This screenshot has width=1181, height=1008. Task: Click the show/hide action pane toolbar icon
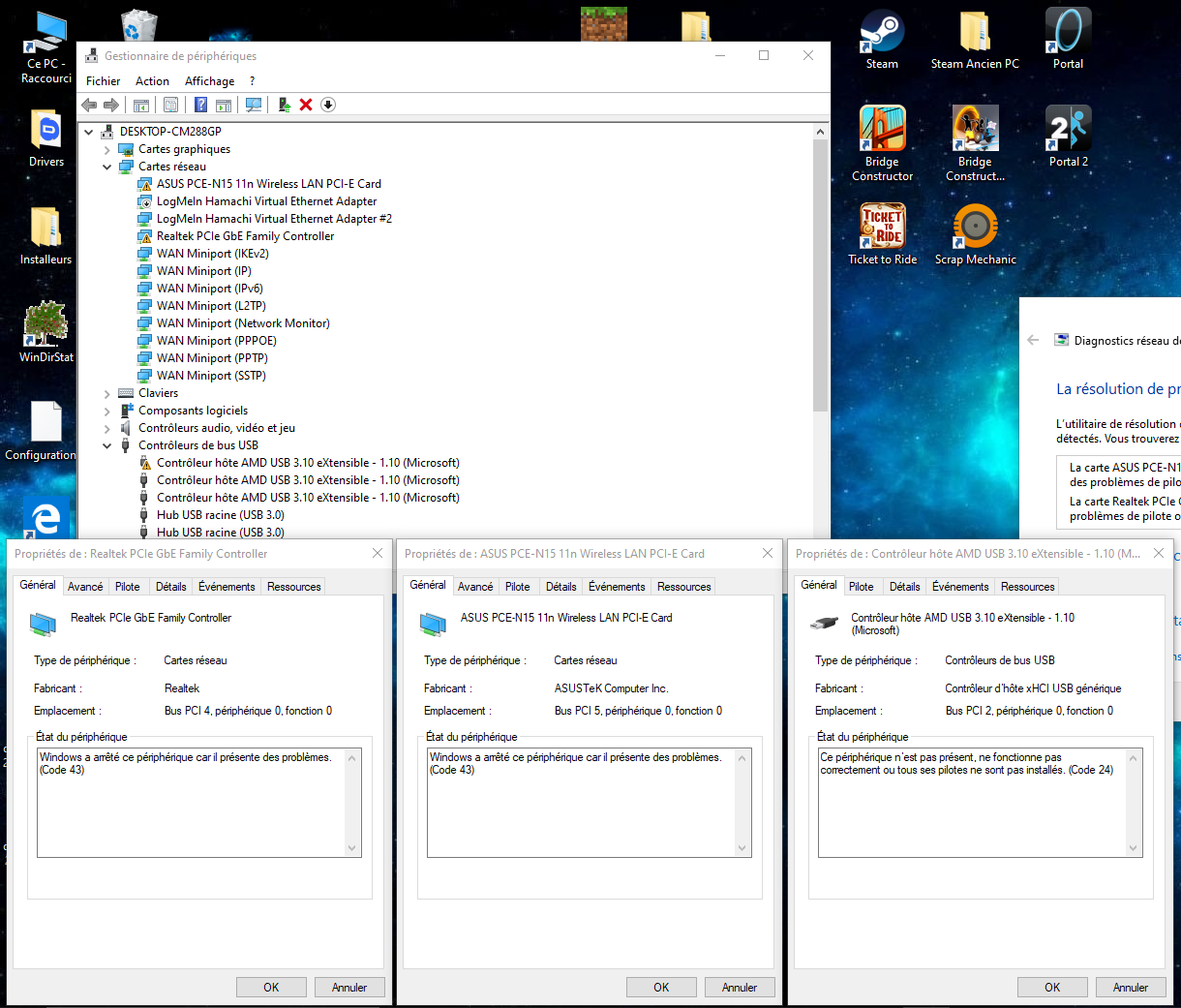224,105
